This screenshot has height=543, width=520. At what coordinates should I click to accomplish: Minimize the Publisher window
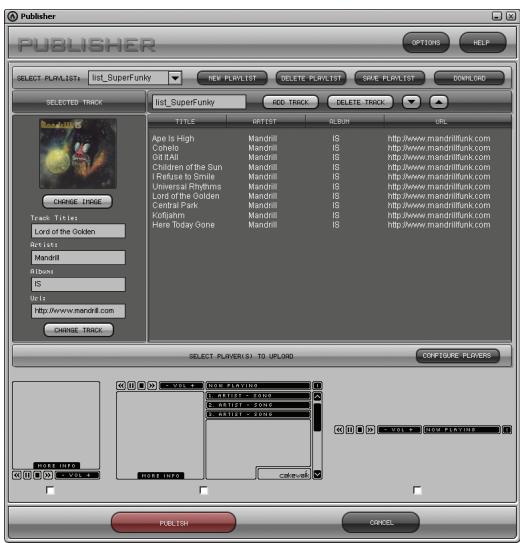click(497, 16)
